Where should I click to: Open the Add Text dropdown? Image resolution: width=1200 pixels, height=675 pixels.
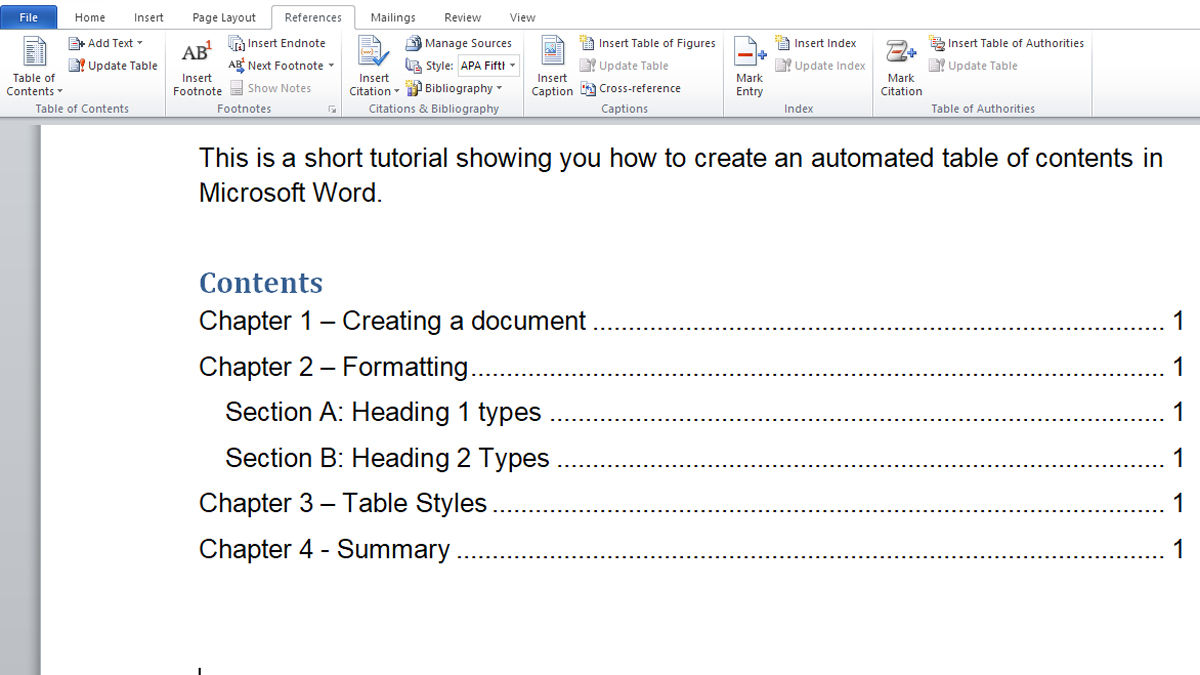click(x=107, y=43)
